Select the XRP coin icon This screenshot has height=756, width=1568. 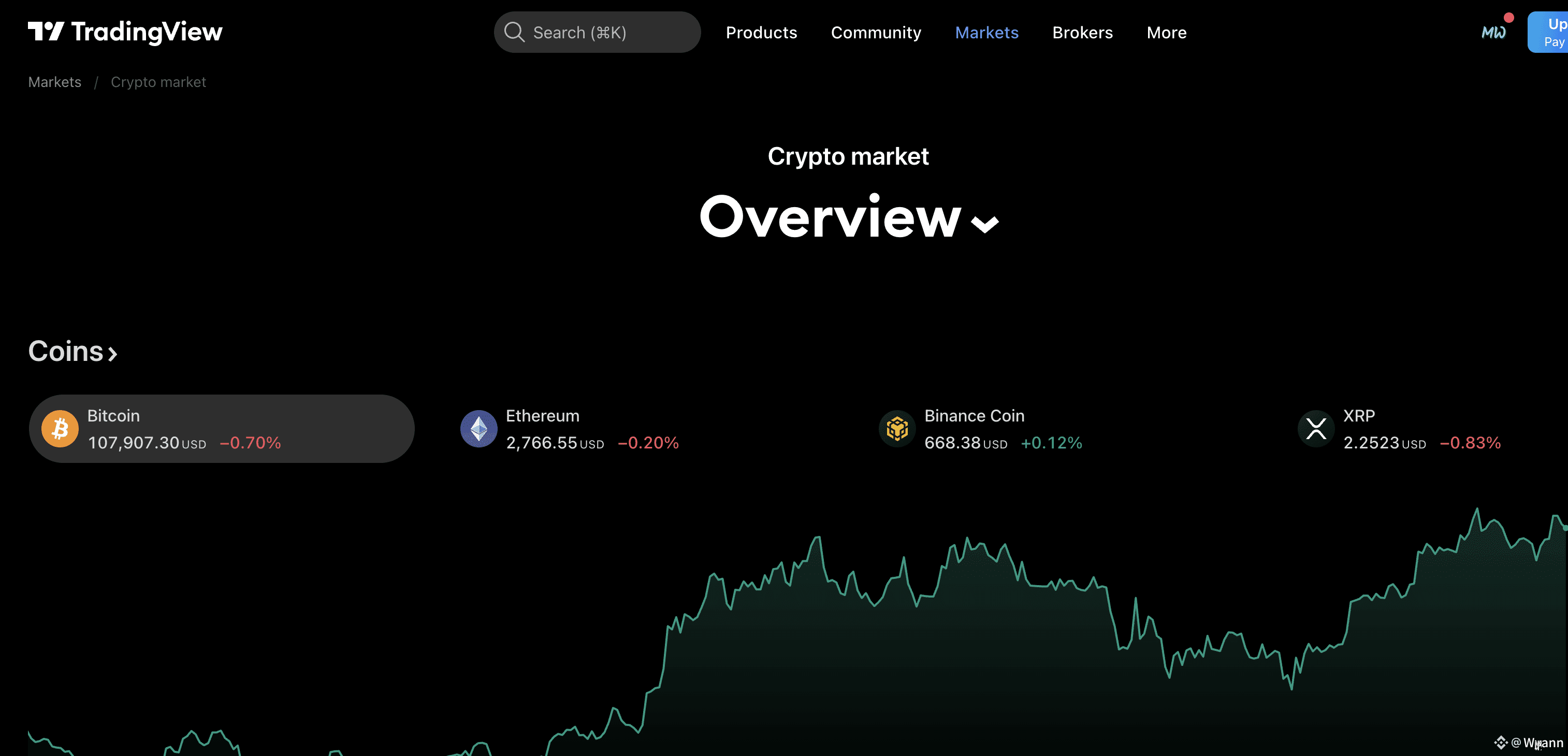tap(1316, 429)
